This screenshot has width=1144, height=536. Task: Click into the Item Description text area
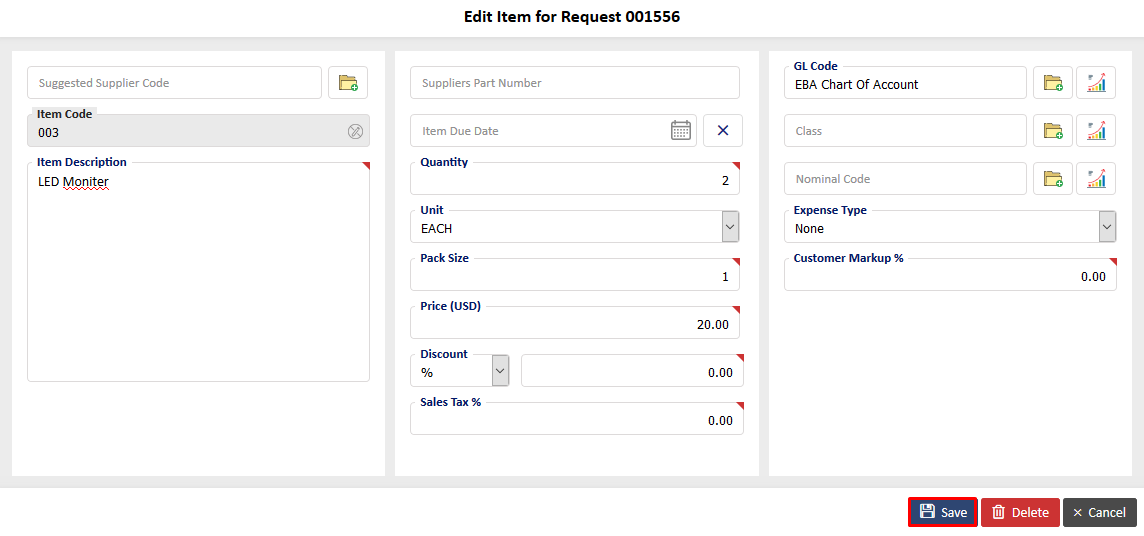(x=198, y=272)
